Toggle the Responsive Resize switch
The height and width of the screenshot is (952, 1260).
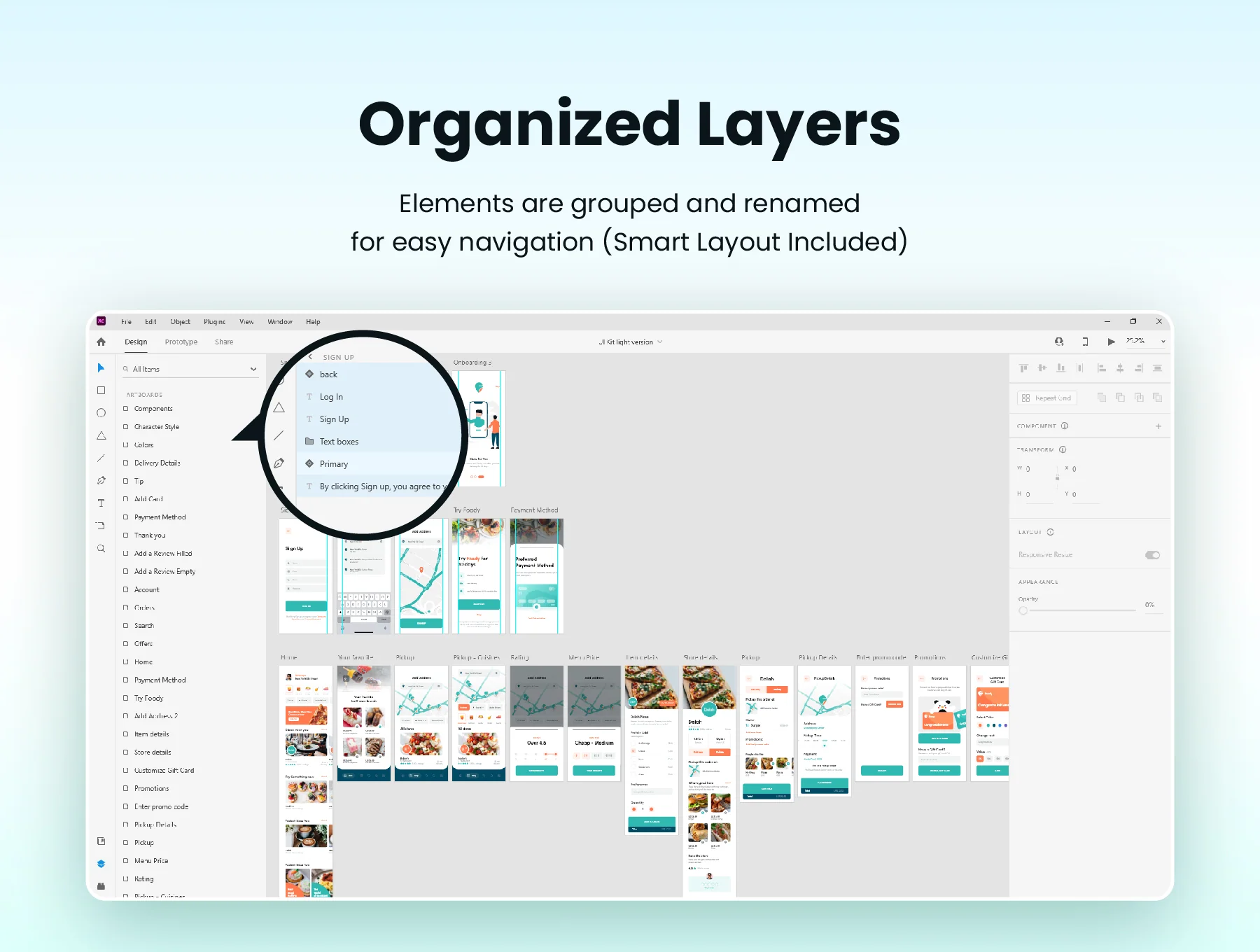coord(1153,555)
